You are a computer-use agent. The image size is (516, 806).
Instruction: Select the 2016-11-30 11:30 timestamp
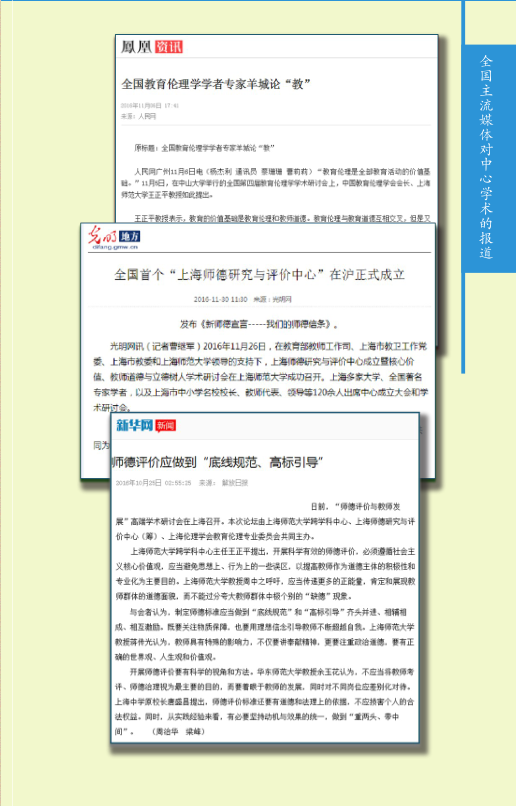(220, 299)
